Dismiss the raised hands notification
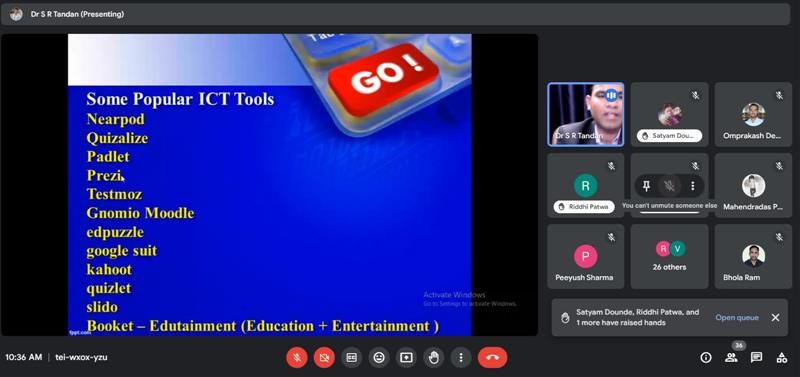The image size is (800, 377). [x=776, y=317]
